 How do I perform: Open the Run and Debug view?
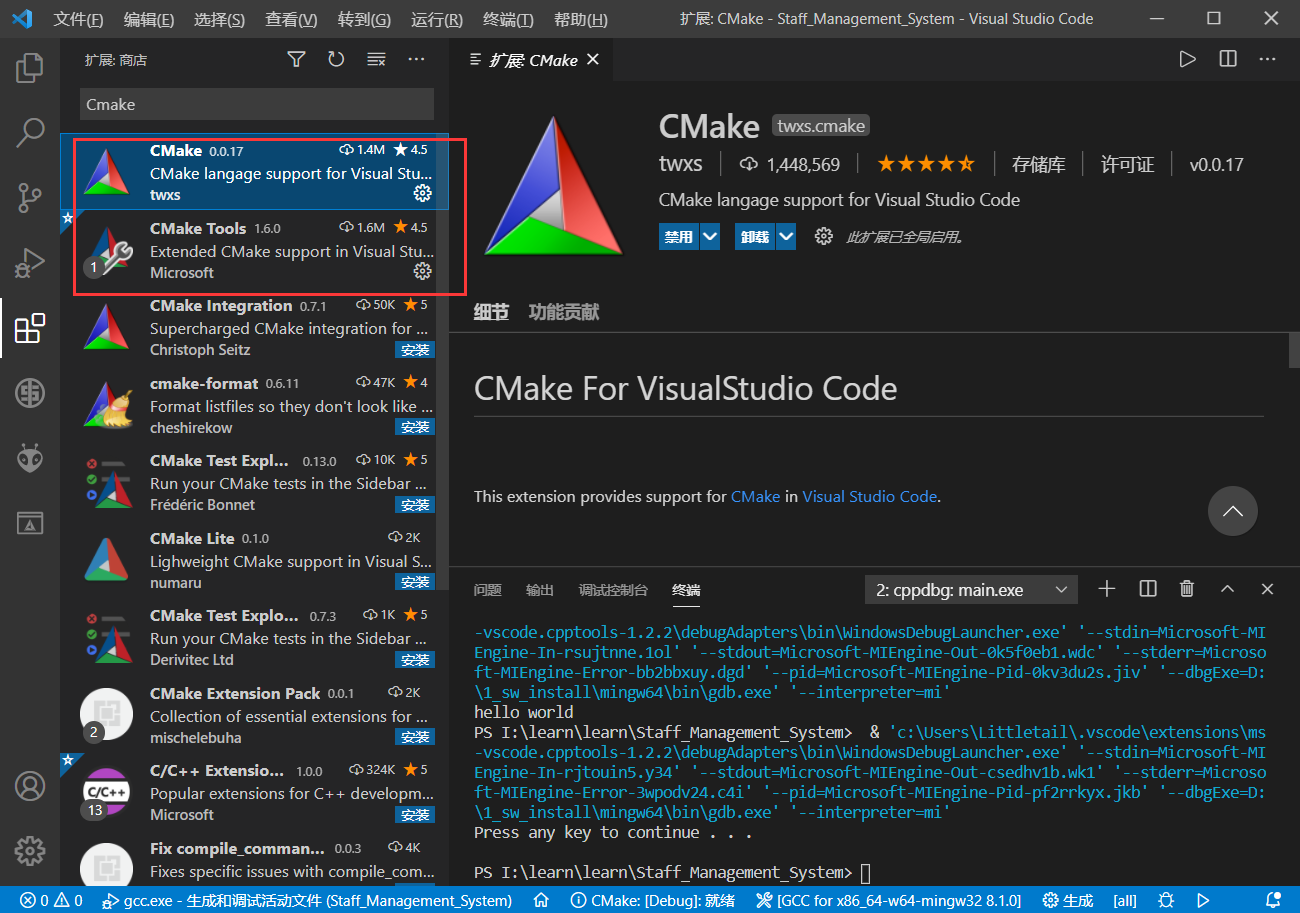click(x=30, y=263)
